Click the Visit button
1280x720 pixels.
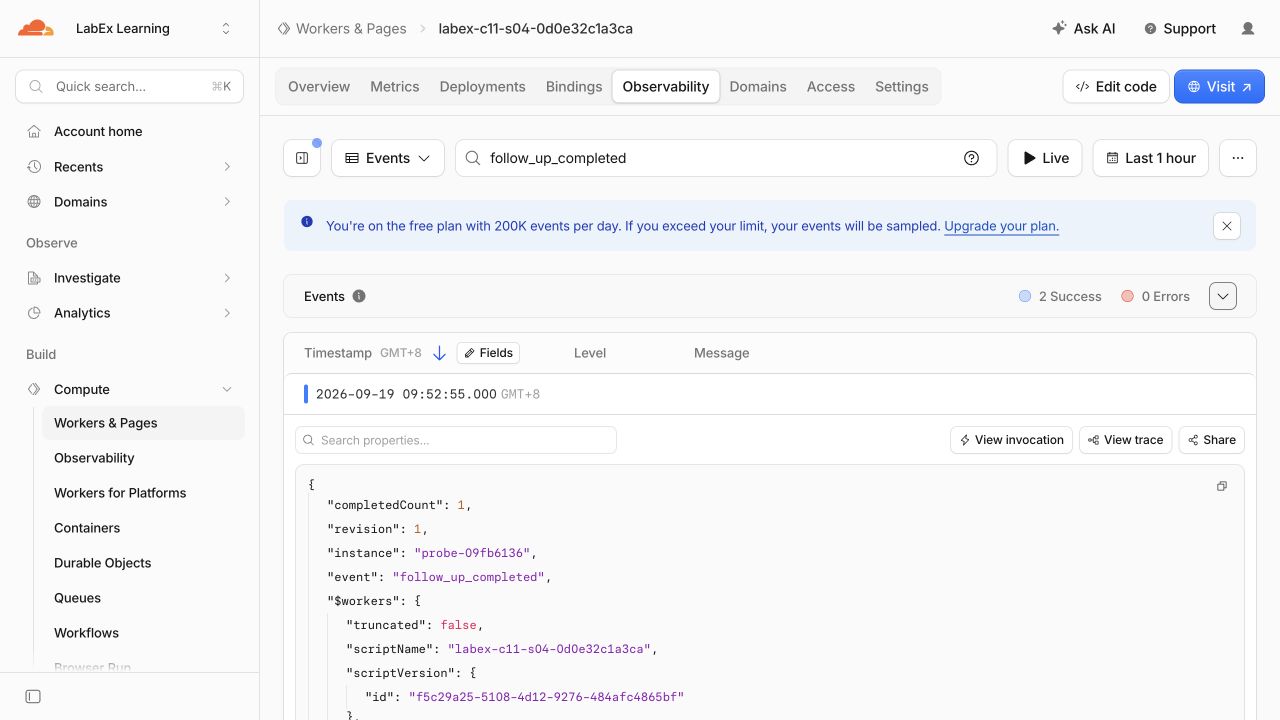click(x=1219, y=87)
